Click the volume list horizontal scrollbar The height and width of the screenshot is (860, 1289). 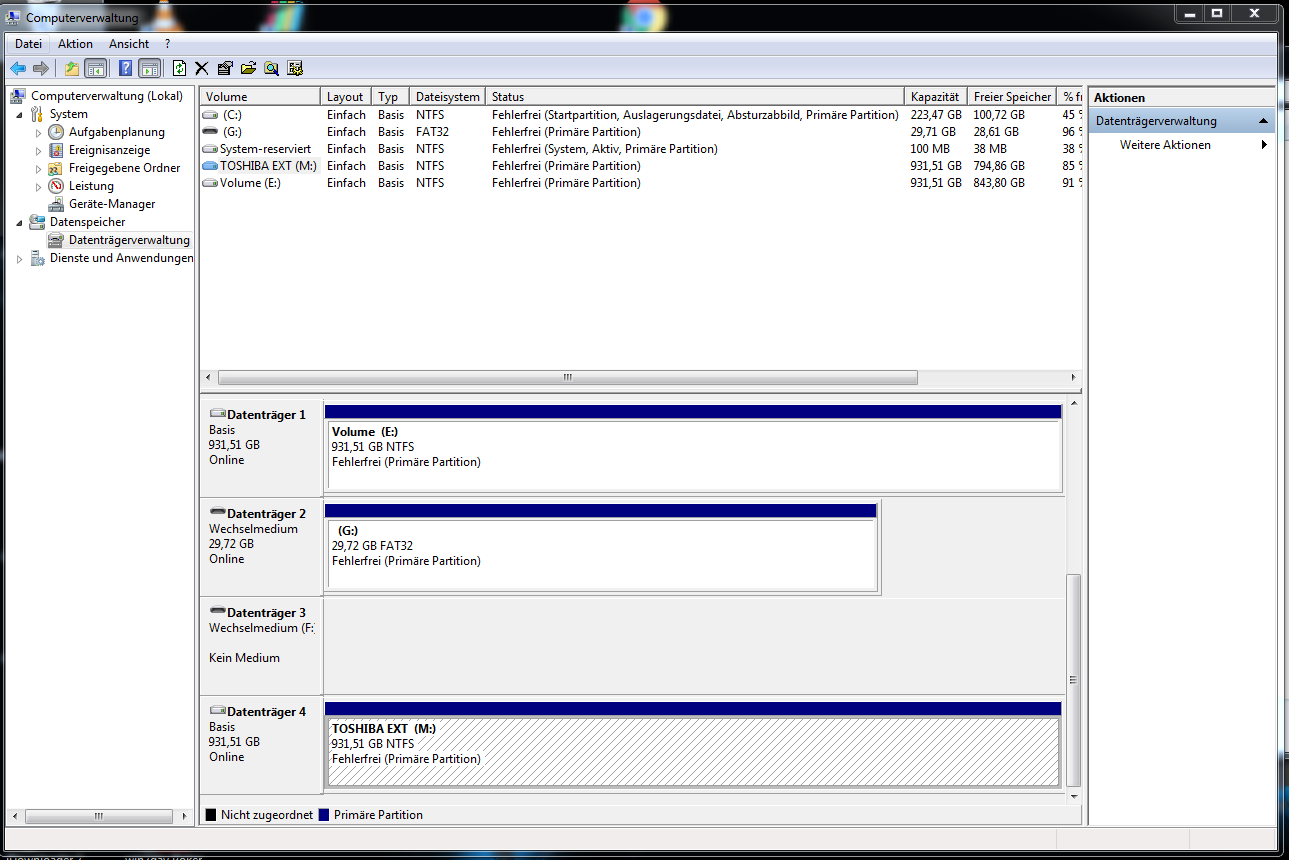coord(567,378)
